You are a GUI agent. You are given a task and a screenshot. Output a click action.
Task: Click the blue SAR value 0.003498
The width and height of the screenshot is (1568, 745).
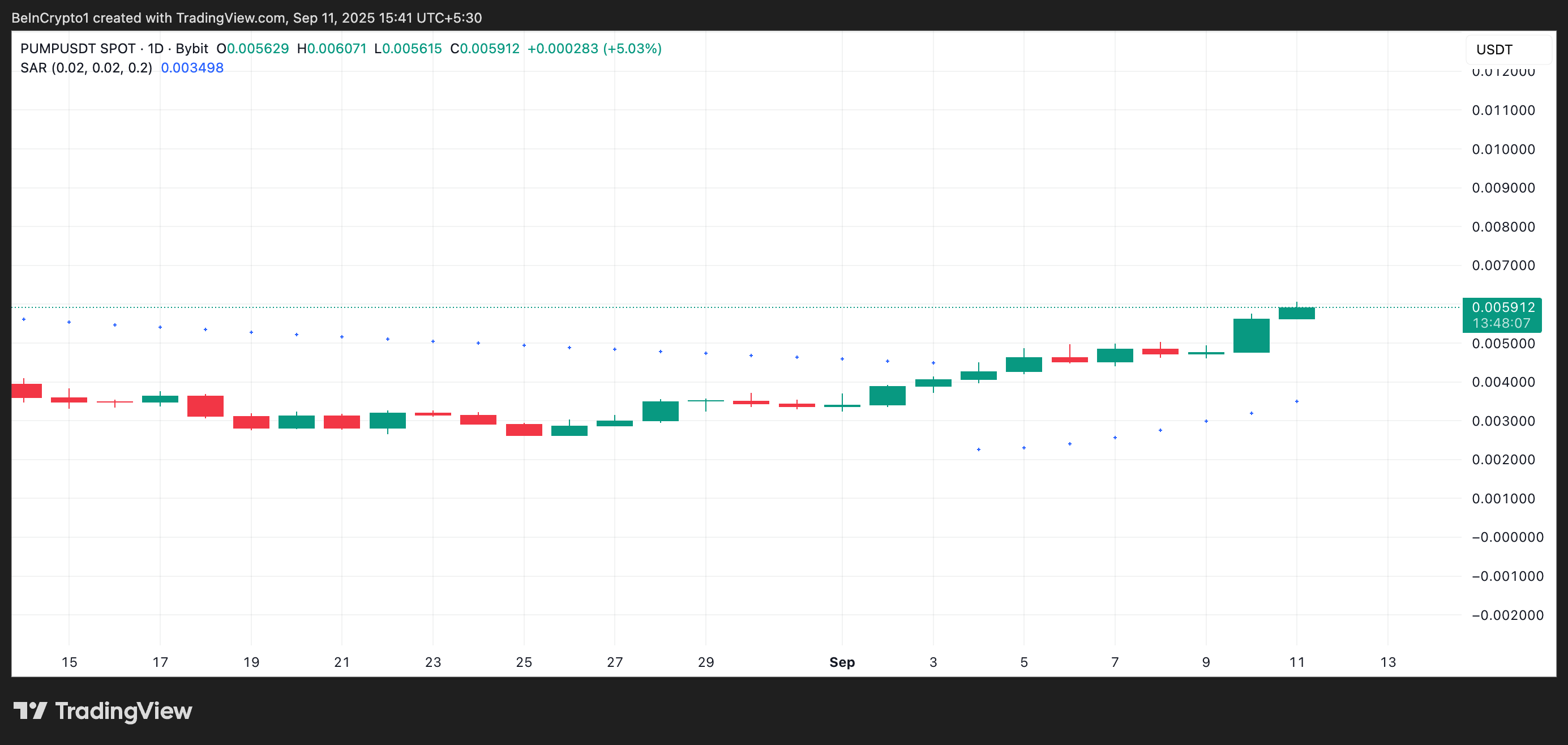[x=192, y=68]
